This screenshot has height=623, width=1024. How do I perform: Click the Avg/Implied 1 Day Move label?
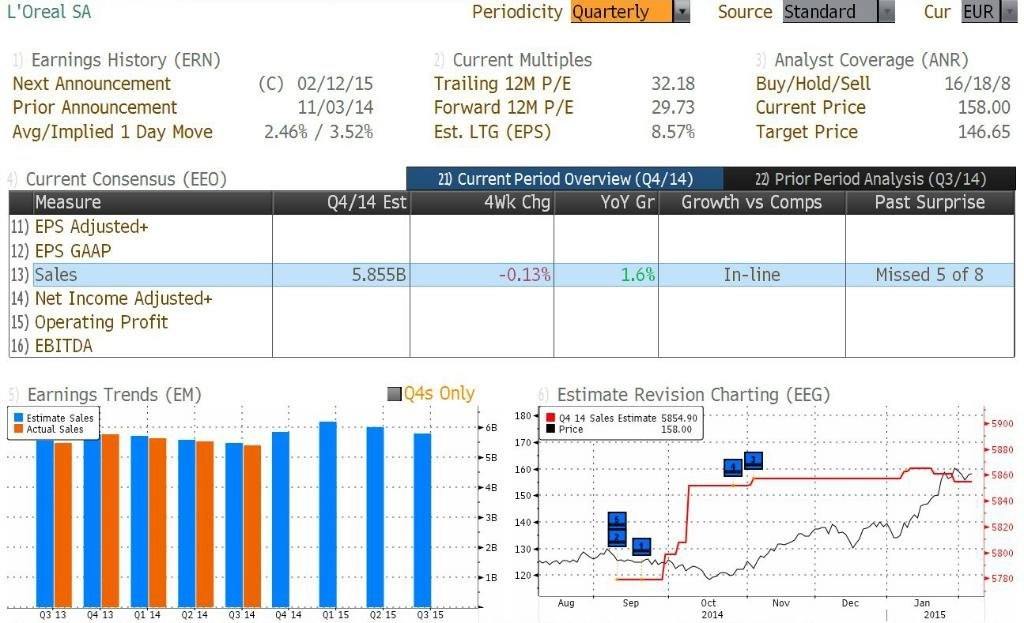[112, 132]
